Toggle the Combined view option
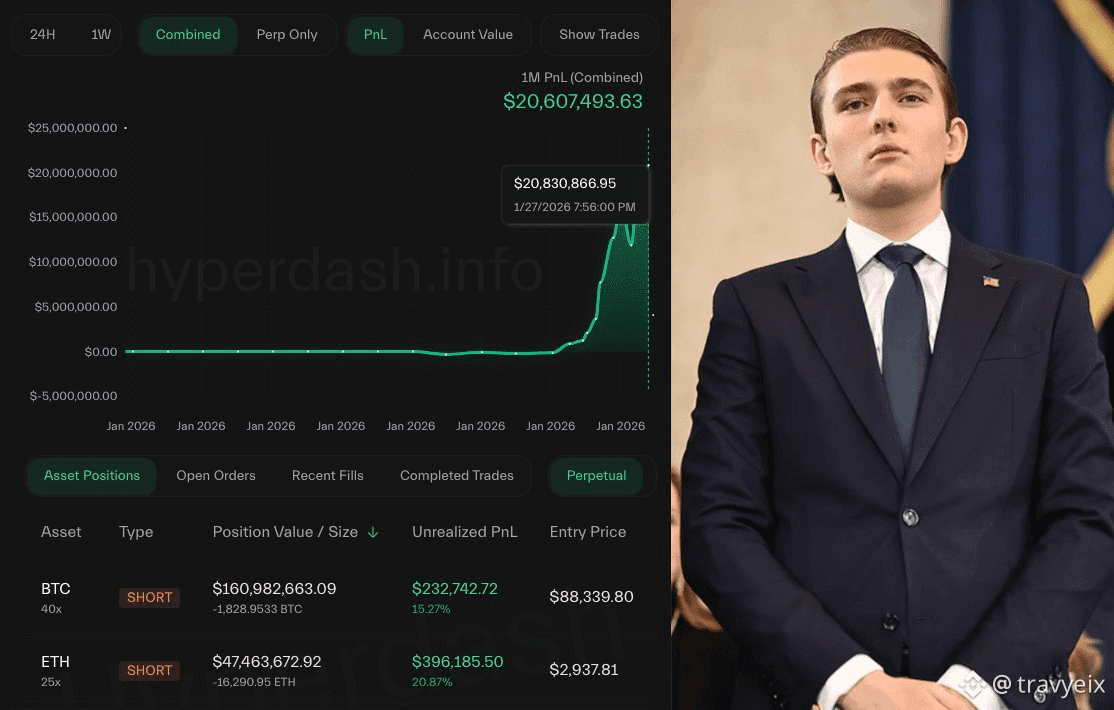This screenshot has height=710, width=1114. (x=188, y=35)
